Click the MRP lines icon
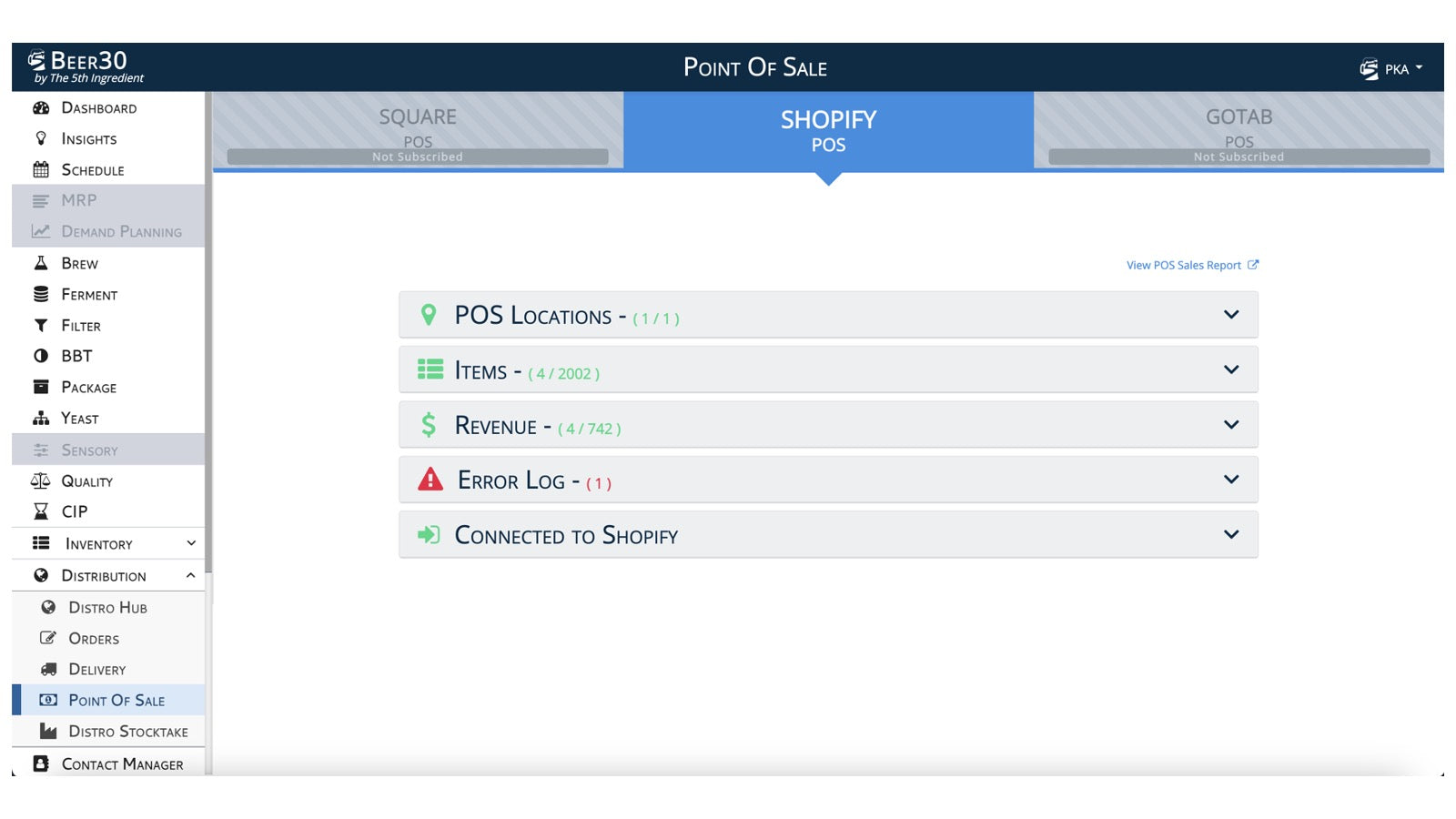 [x=41, y=200]
